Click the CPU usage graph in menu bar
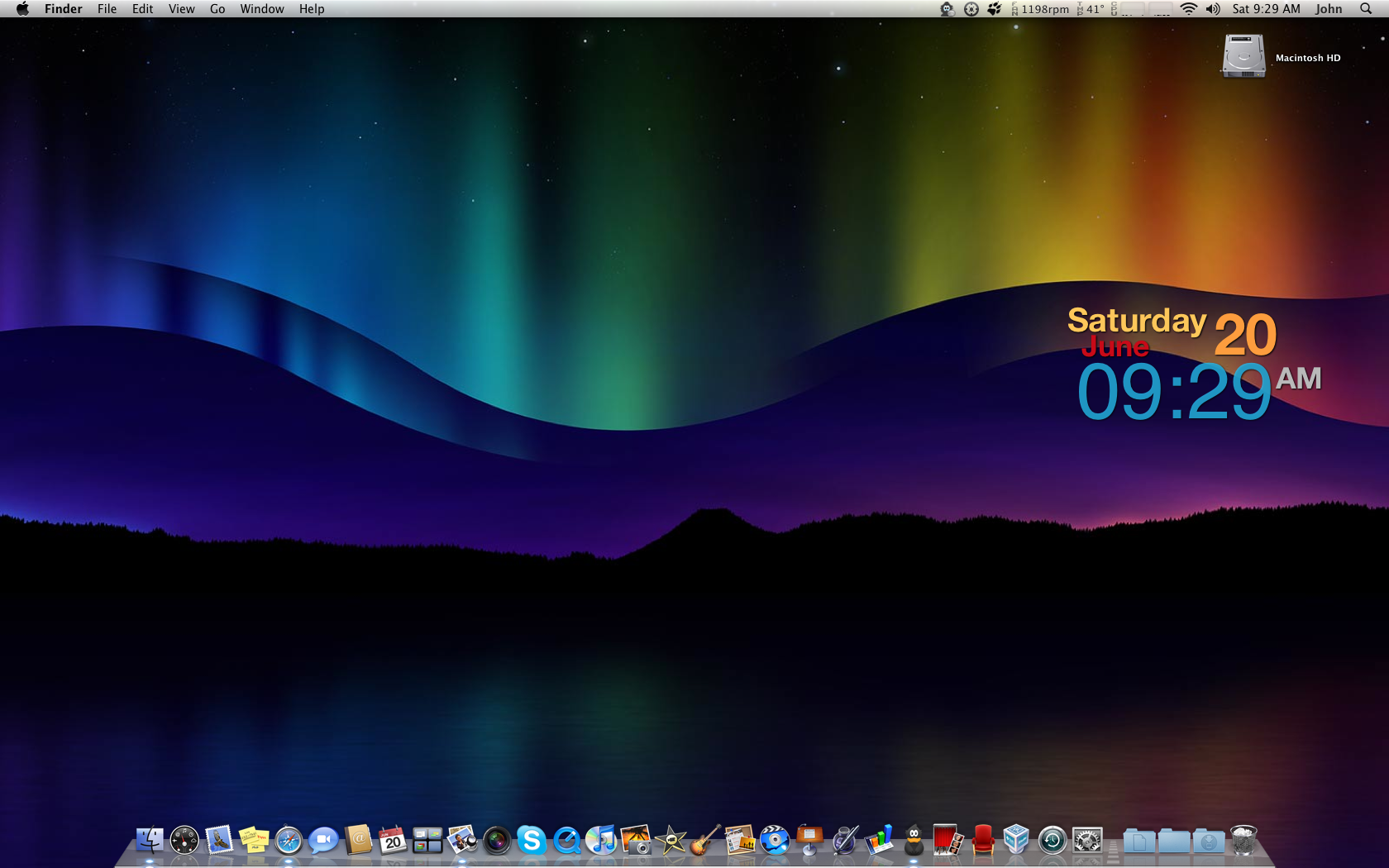This screenshot has width=1389, height=868. [1142, 9]
